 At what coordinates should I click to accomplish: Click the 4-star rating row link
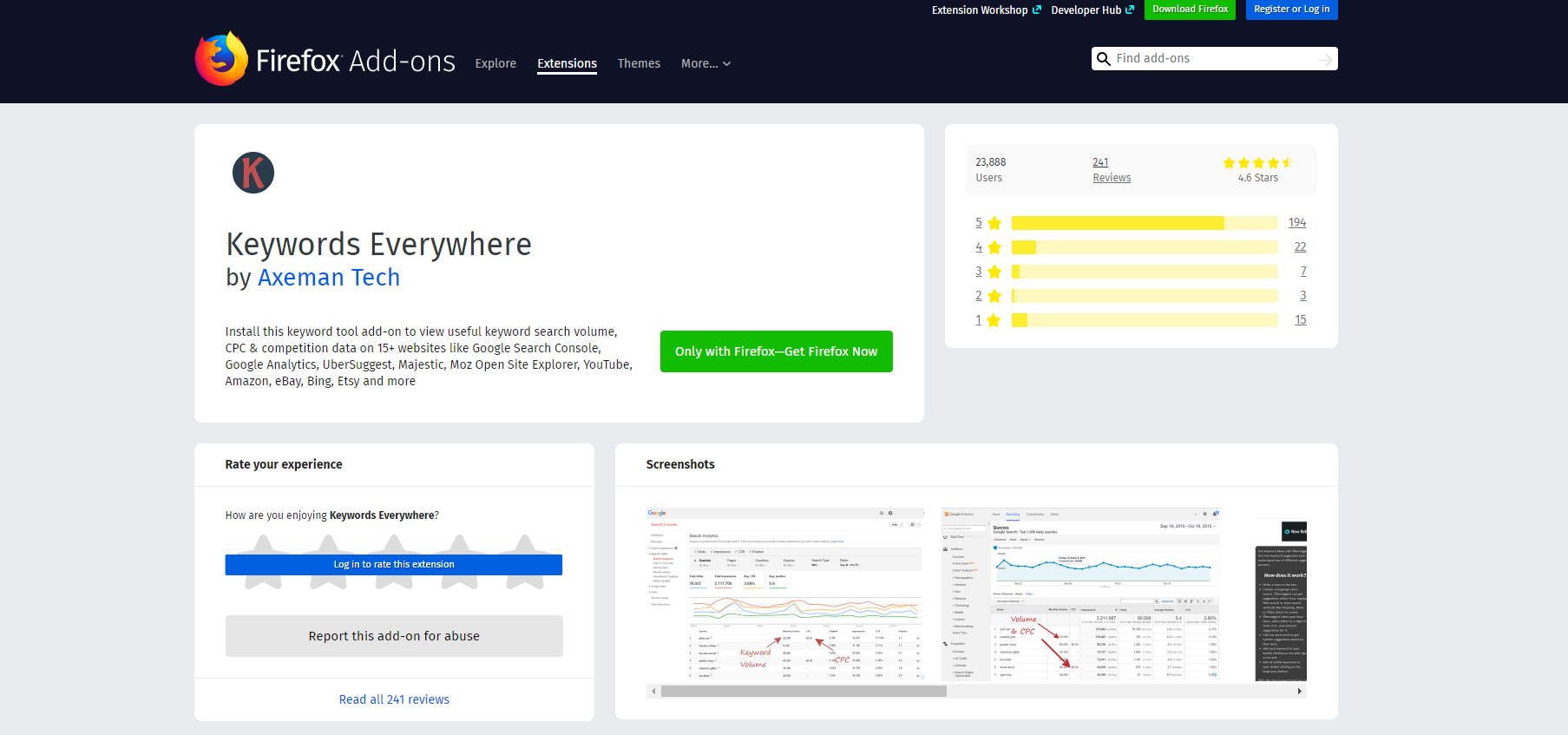987,247
